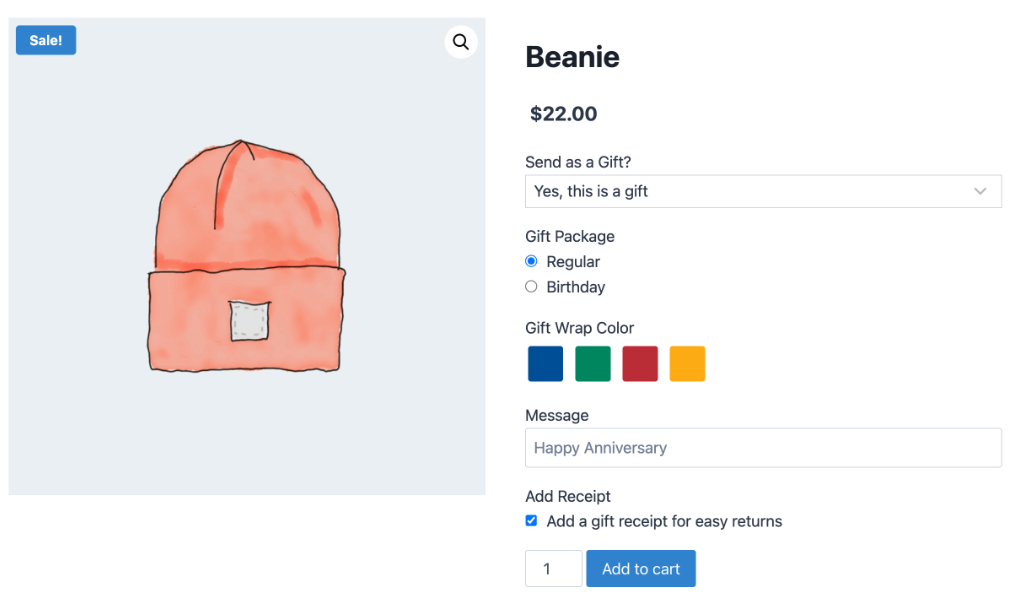Click the chevron arrow in gift dropdown

pyautogui.click(x=980, y=191)
